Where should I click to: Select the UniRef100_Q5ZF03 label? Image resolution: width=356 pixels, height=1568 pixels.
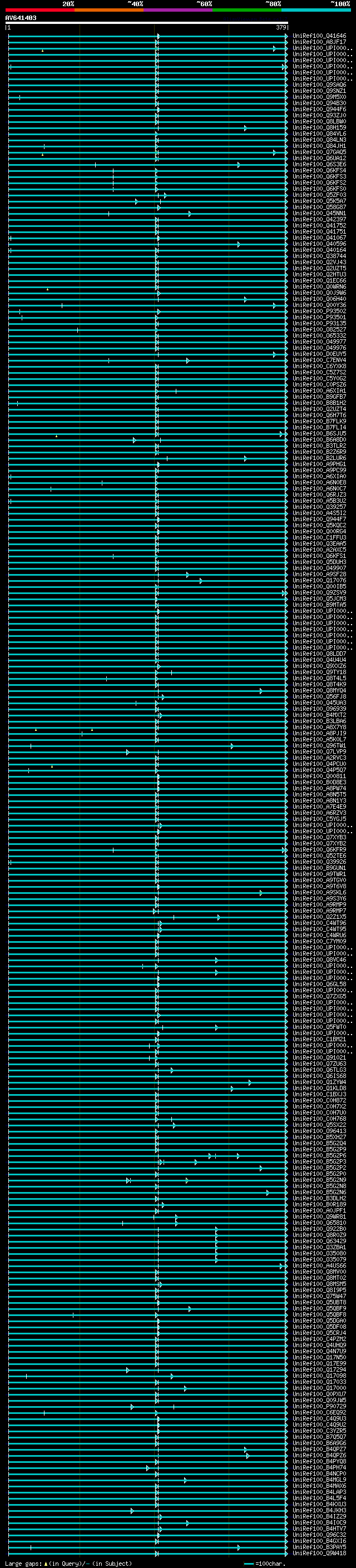[319, 195]
